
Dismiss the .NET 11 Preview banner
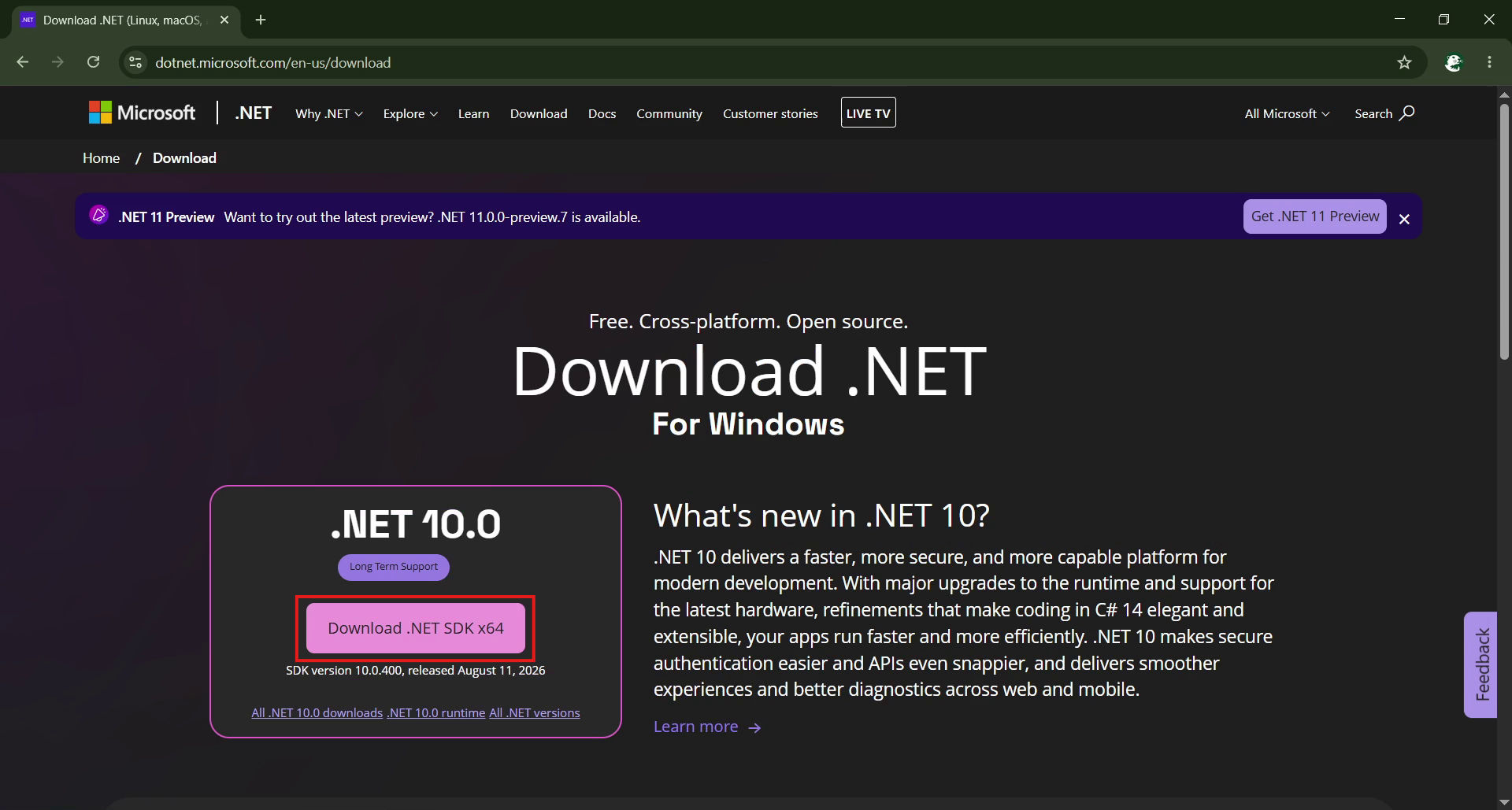point(1404,219)
